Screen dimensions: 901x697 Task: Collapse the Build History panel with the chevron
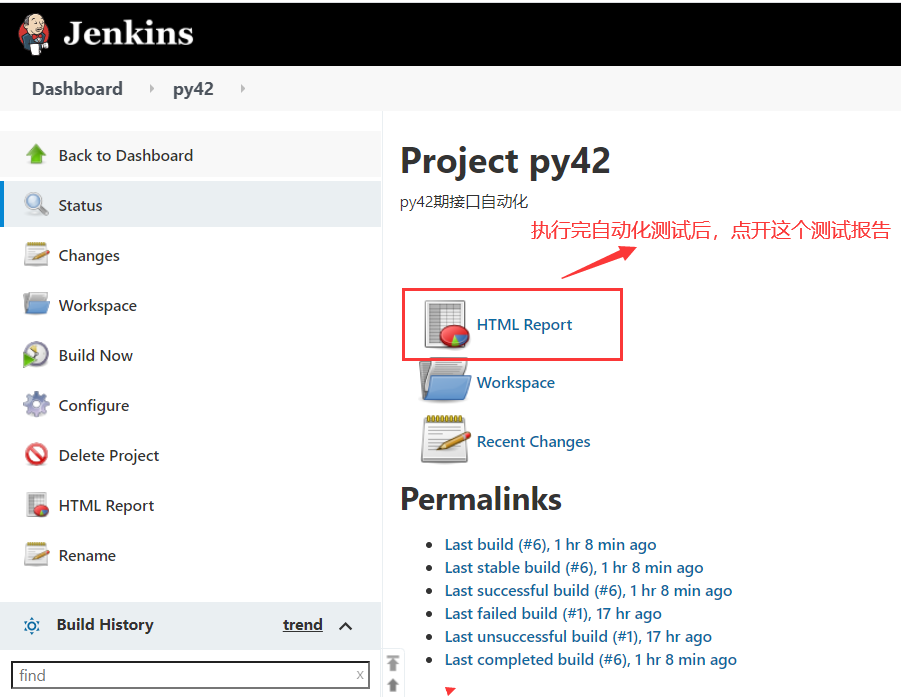[x=345, y=626]
